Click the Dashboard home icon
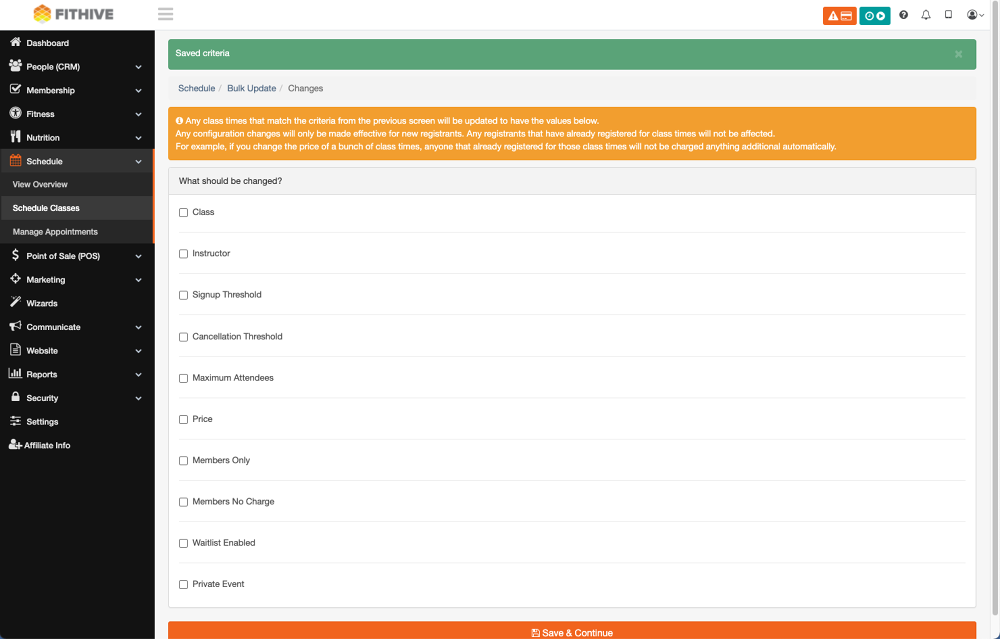Image resolution: width=1000 pixels, height=639 pixels. pyautogui.click(x=15, y=42)
